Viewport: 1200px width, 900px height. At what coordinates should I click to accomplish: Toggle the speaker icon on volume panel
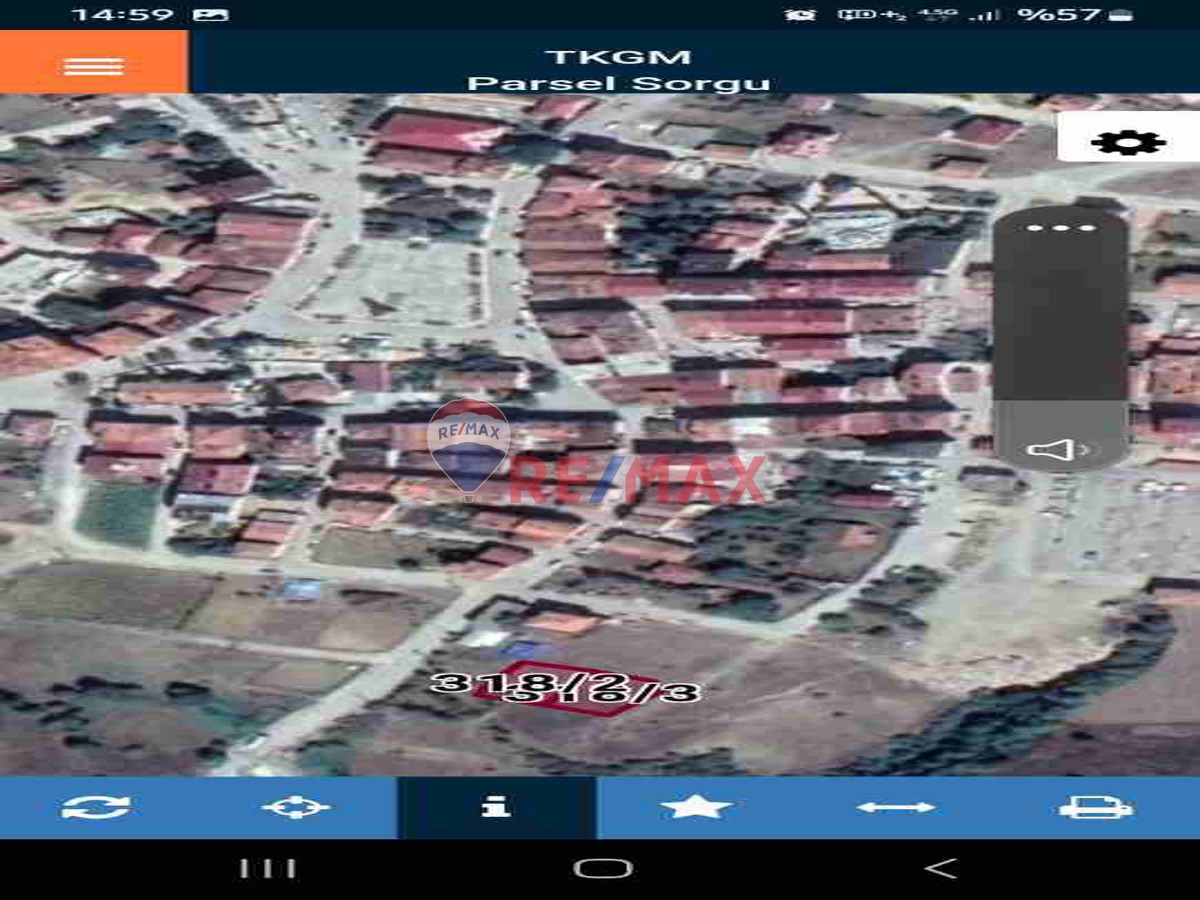click(x=1058, y=450)
